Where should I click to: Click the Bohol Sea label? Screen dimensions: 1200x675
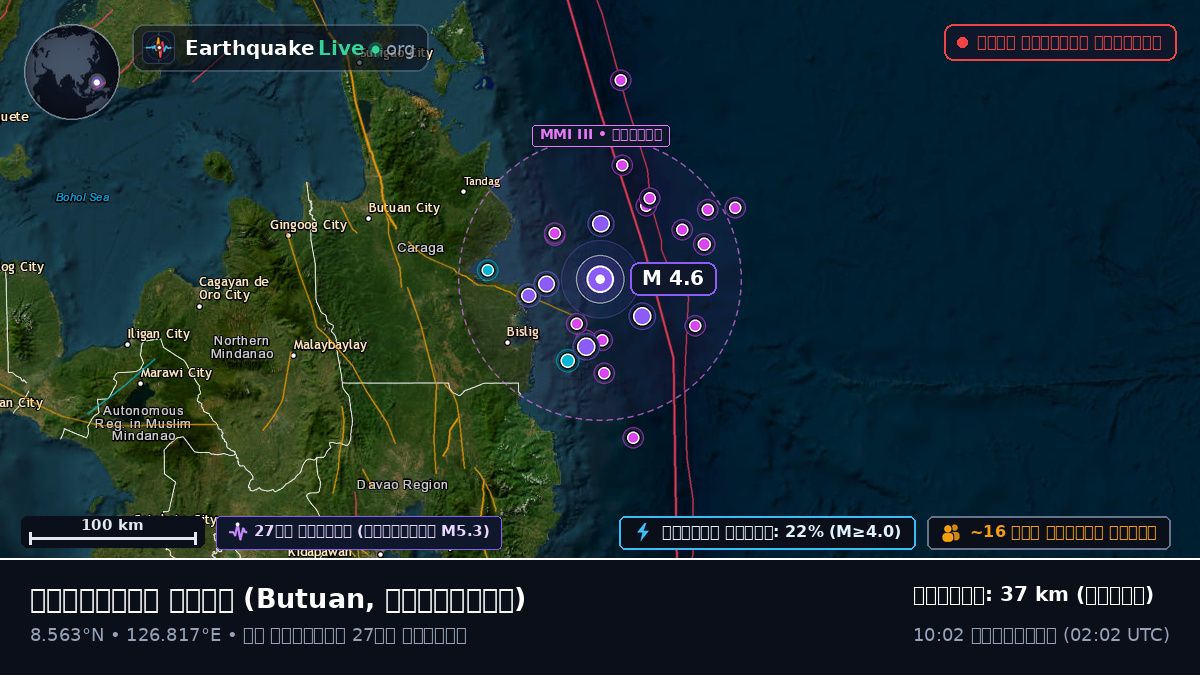coord(83,197)
